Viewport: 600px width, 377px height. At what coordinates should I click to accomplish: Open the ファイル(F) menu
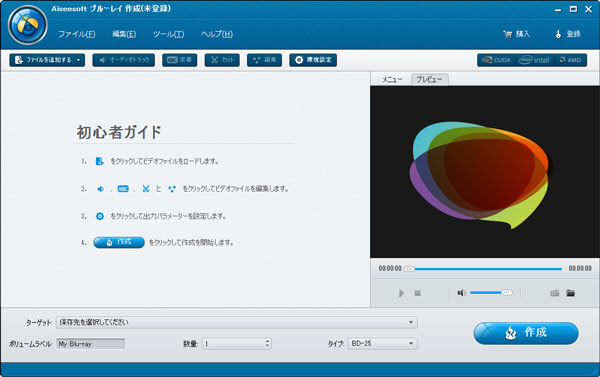[x=77, y=34]
